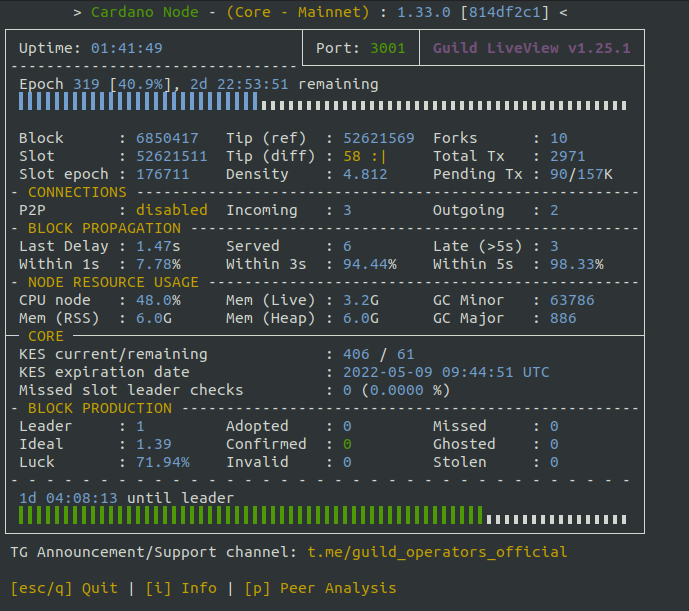Select the Last Delay value 1.47s
The image size is (689, 611).
(x=158, y=246)
